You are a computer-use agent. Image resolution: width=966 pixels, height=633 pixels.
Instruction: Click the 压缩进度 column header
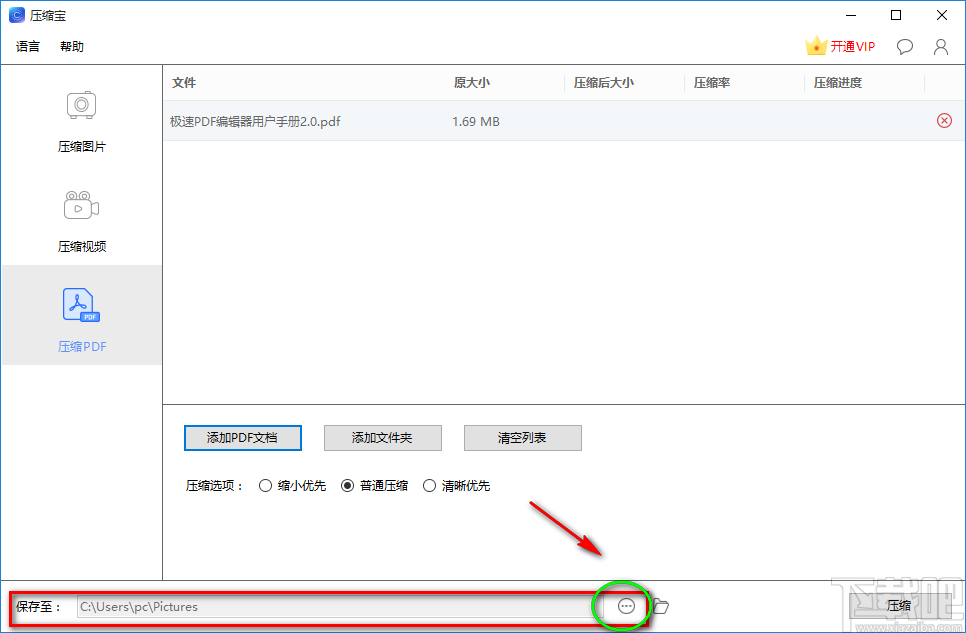coord(838,83)
